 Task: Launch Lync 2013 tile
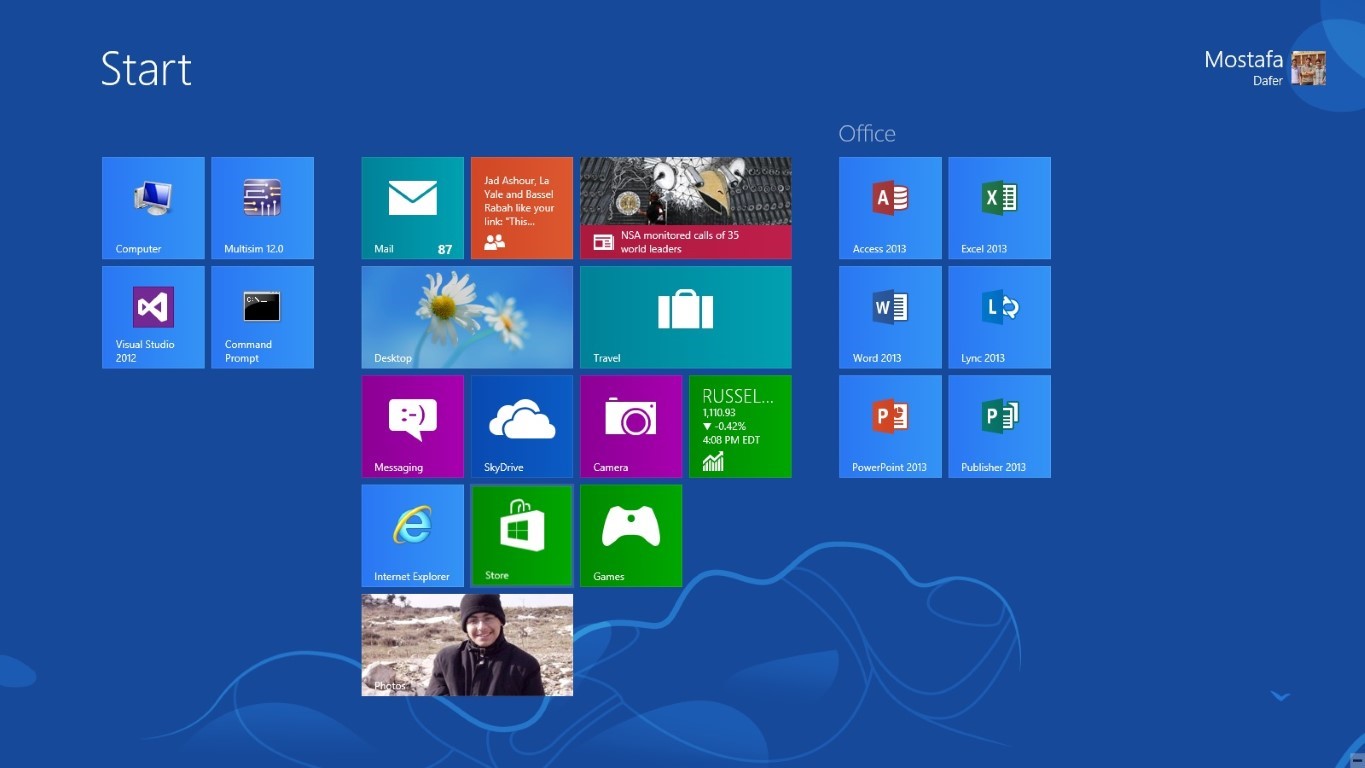coord(999,317)
